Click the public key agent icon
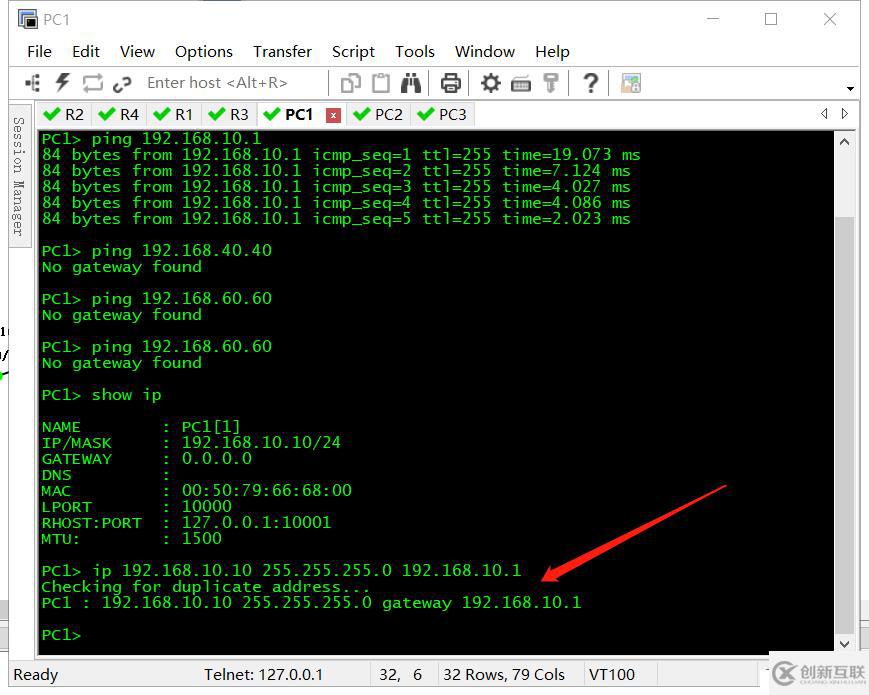Screen dimensions: 869x695 550,83
